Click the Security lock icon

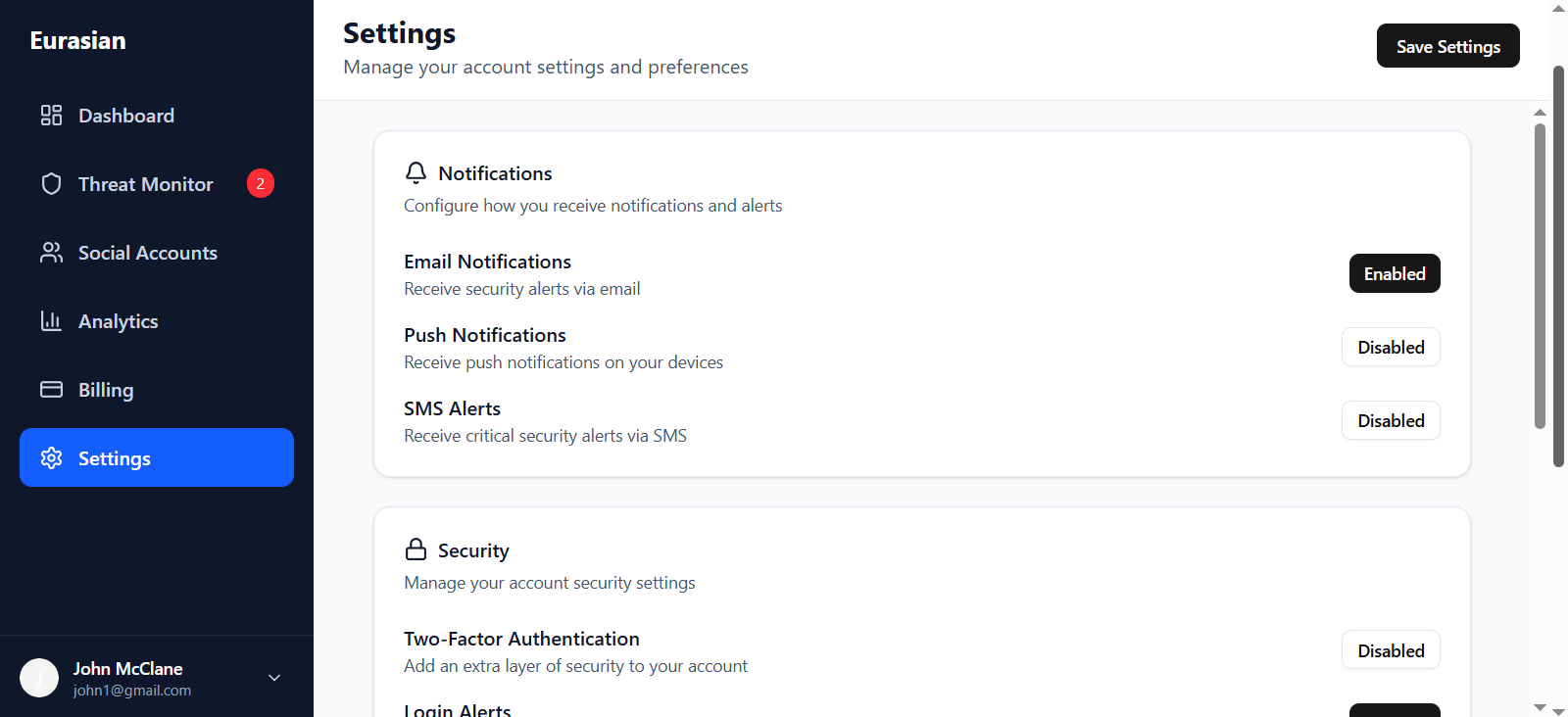tap(416, 550)
